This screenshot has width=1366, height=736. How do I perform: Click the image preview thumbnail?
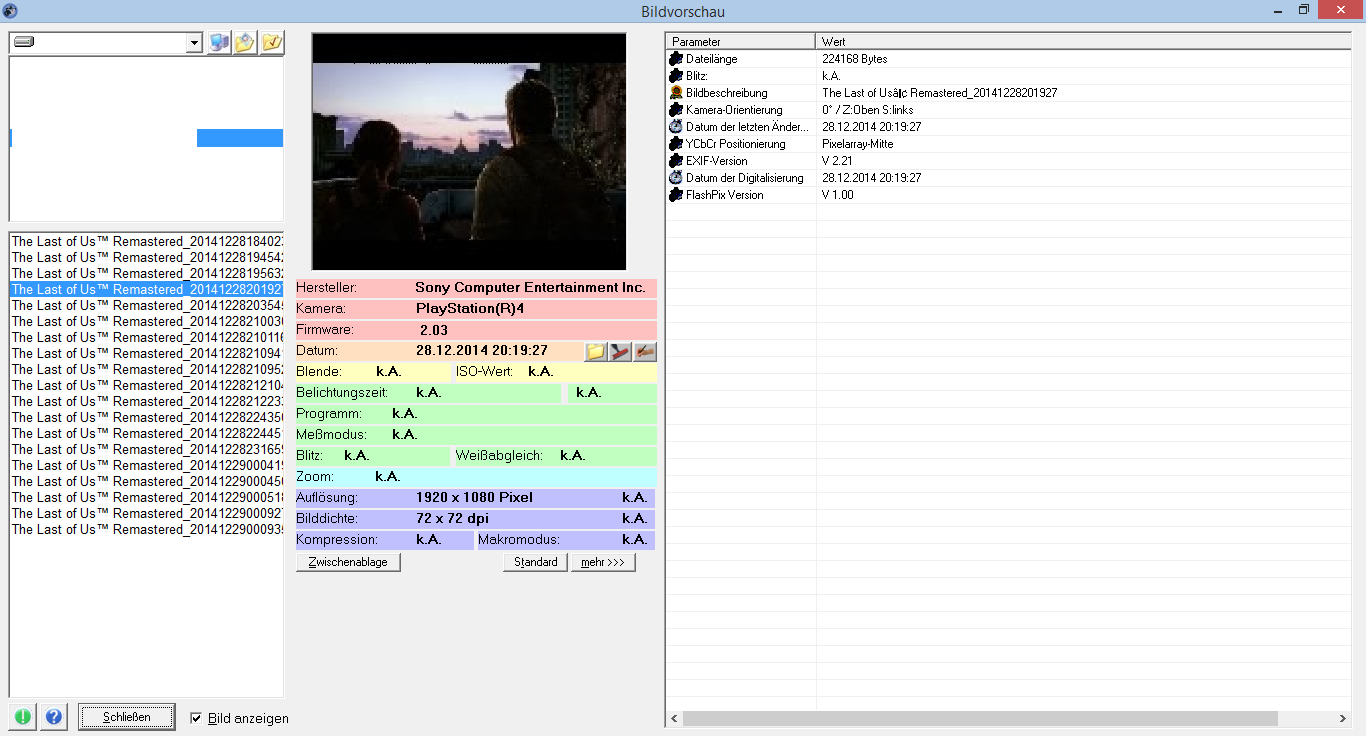click(469, 152)
